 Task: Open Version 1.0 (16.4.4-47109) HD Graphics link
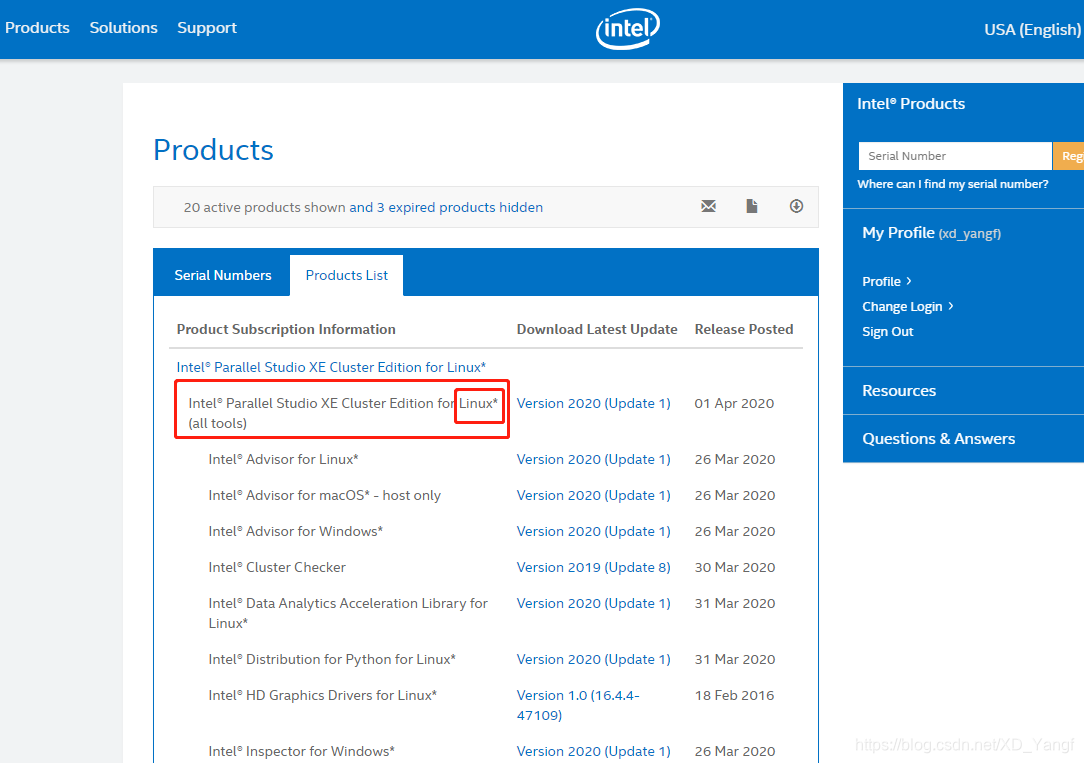pos(578,705)
